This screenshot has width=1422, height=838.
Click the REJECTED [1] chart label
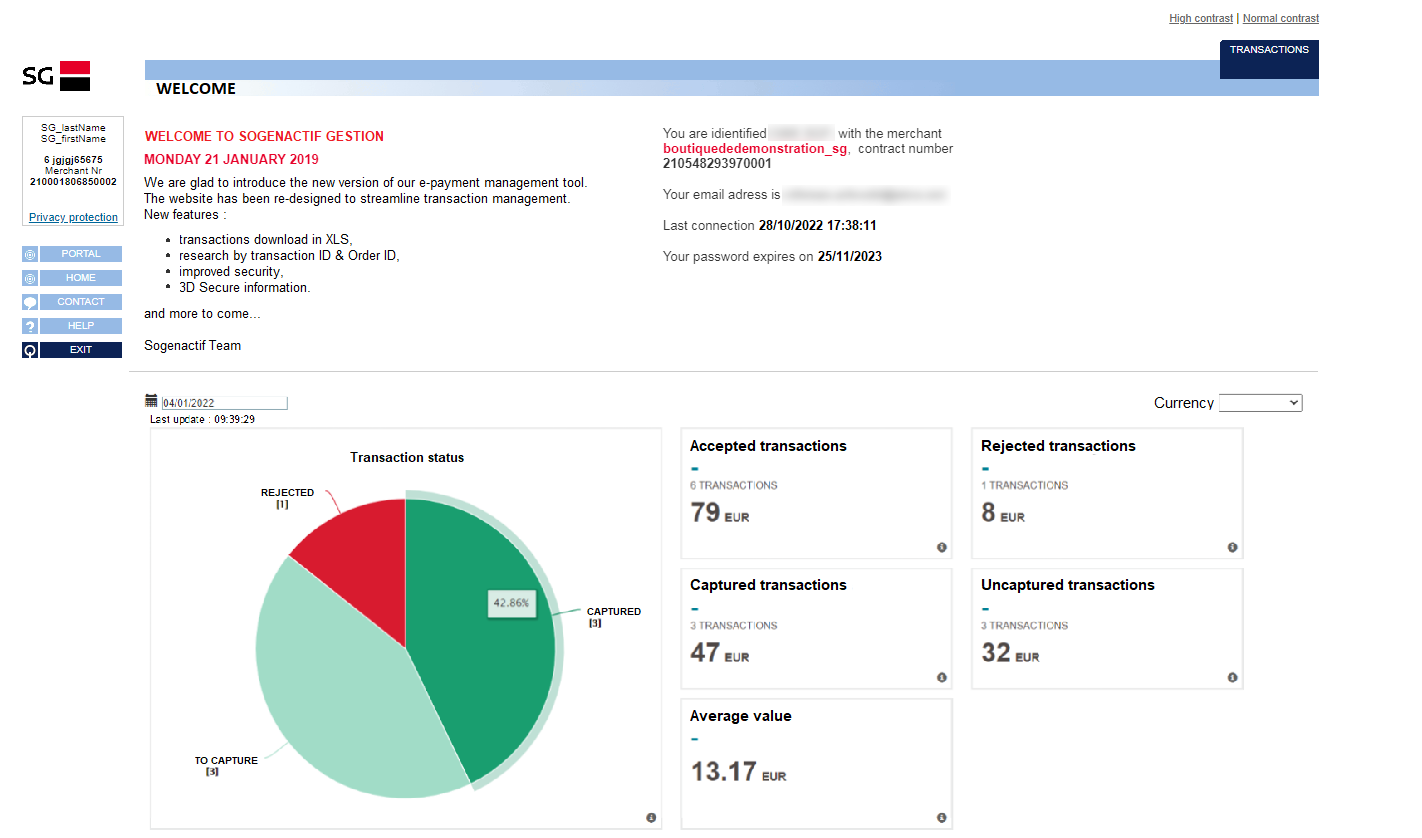pyautogui.click(x=287, y=498)
